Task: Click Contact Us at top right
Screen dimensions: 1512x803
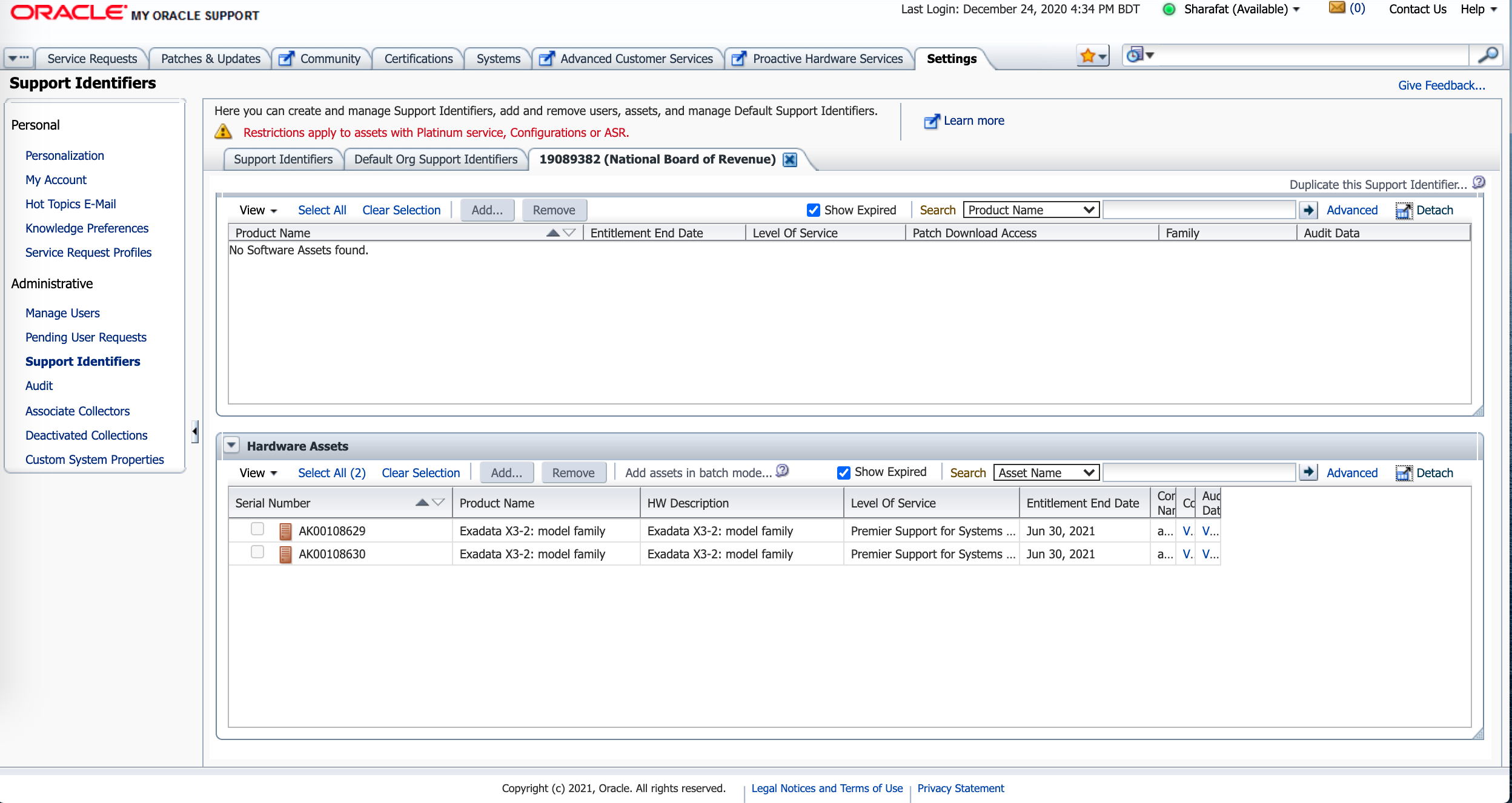Action: 1417,9
